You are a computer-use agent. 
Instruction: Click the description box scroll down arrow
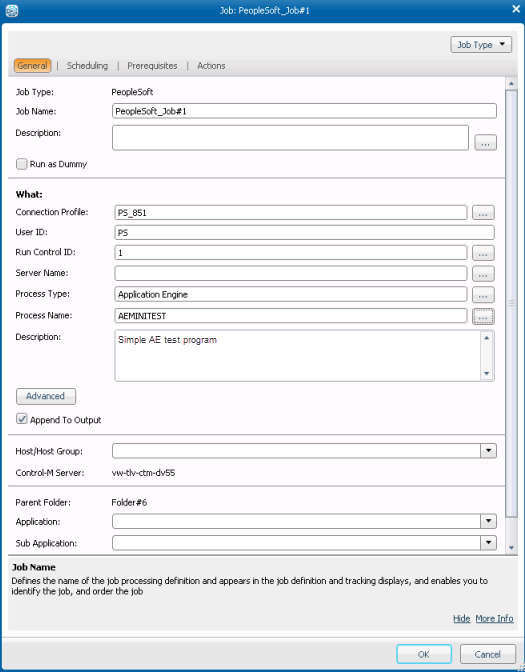point(486,373)
